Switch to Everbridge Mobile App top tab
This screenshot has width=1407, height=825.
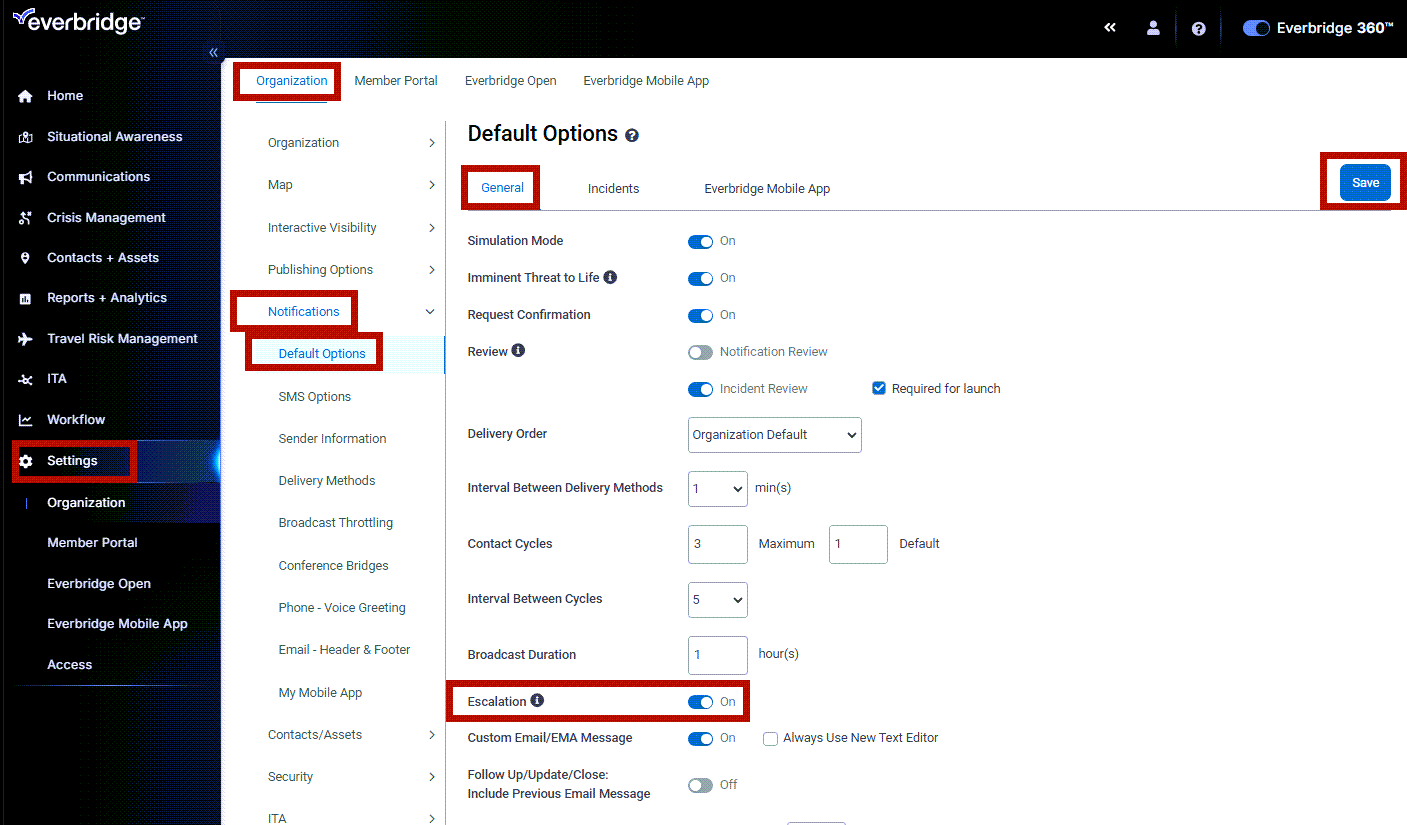pos(646,81)
